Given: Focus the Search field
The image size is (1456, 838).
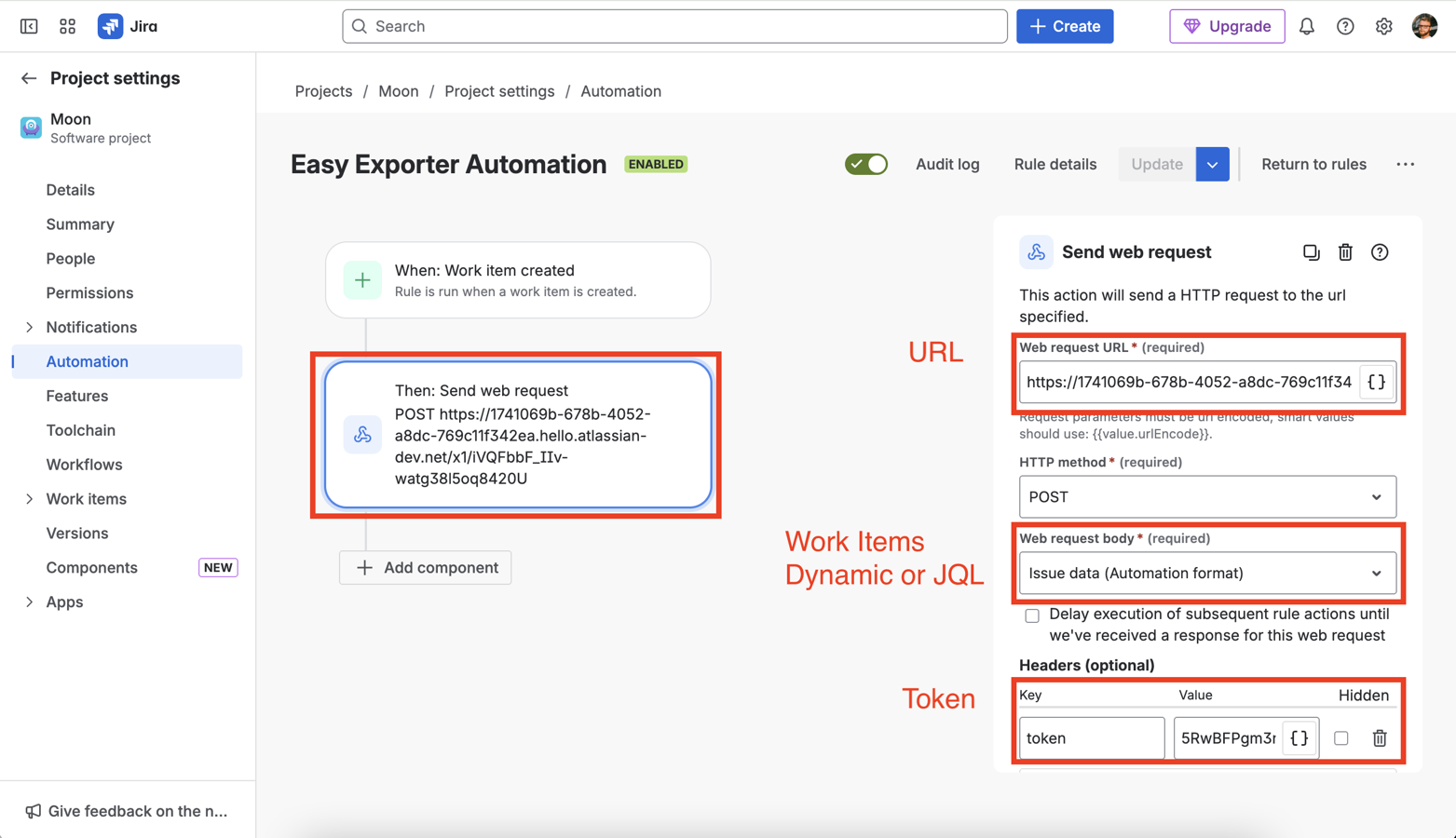Looking at the screenshot, I should (x=674, y=26).
